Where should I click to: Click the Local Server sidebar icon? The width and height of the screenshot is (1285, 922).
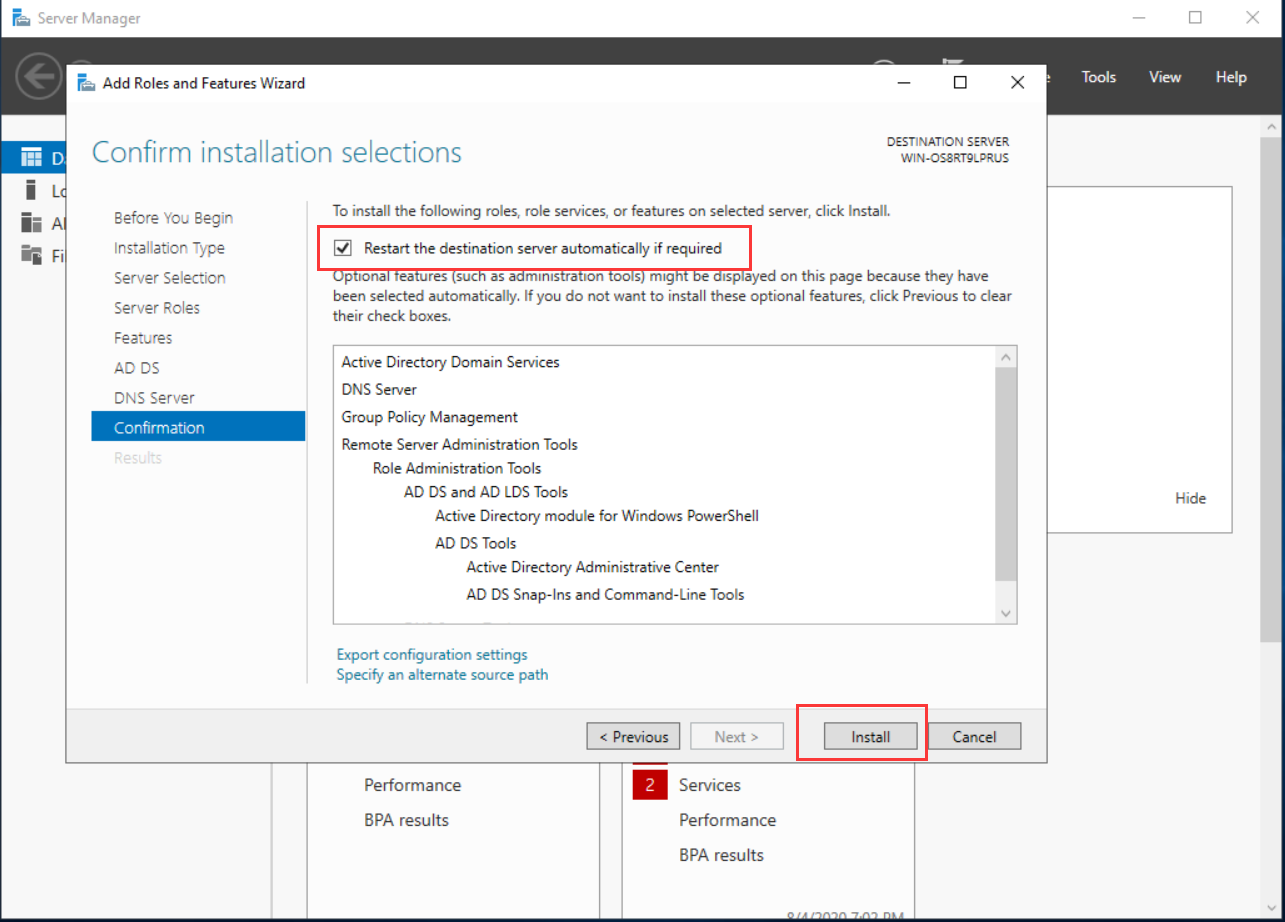pyautogui.click(x=32, y=190)
